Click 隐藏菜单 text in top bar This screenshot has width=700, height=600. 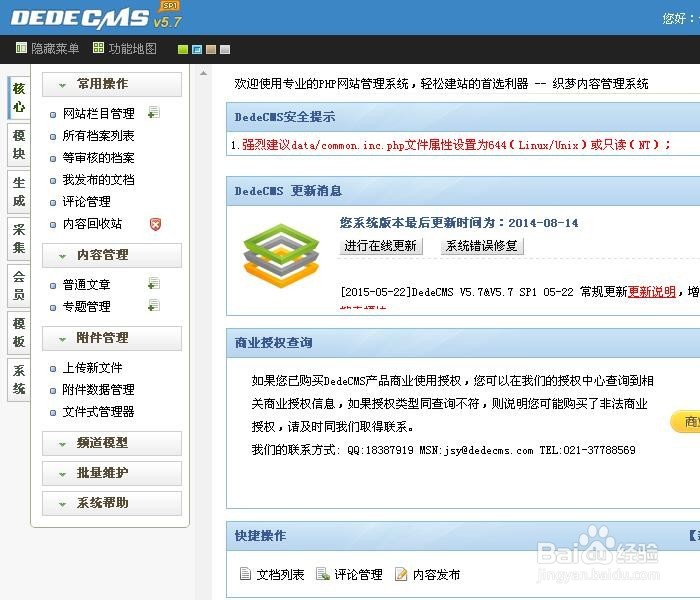tap(55, 48)
